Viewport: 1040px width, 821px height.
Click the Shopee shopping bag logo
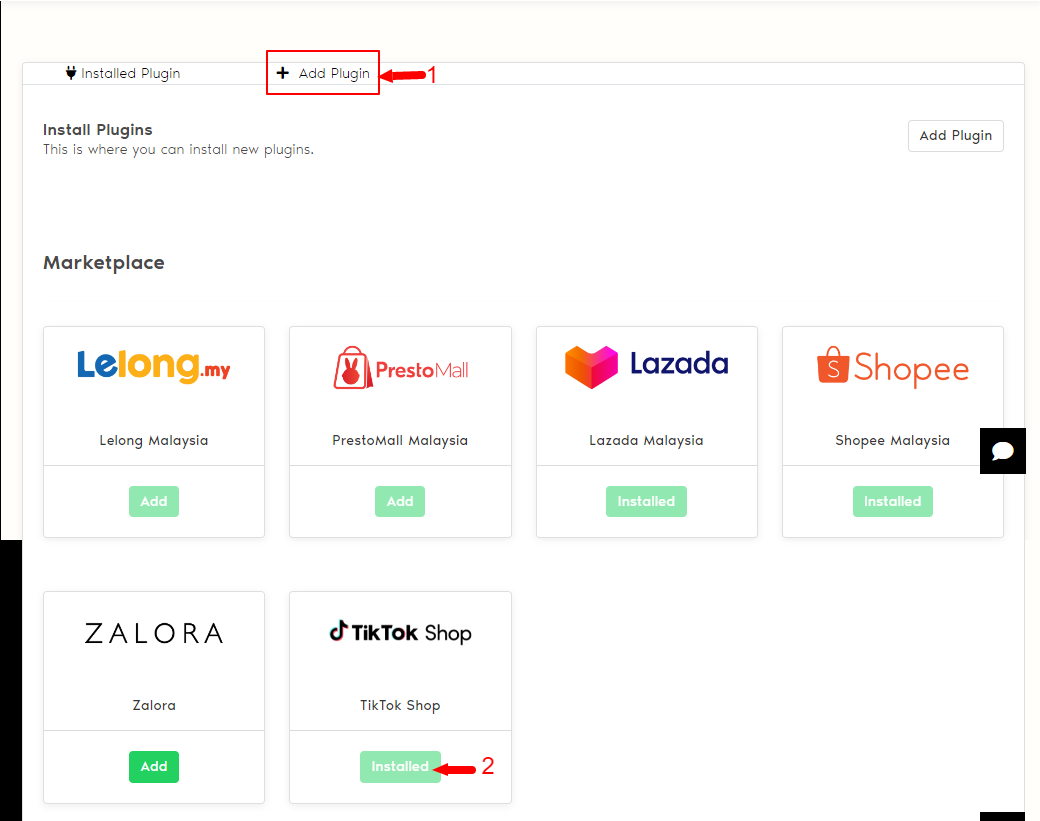click(x=833, y=367)
